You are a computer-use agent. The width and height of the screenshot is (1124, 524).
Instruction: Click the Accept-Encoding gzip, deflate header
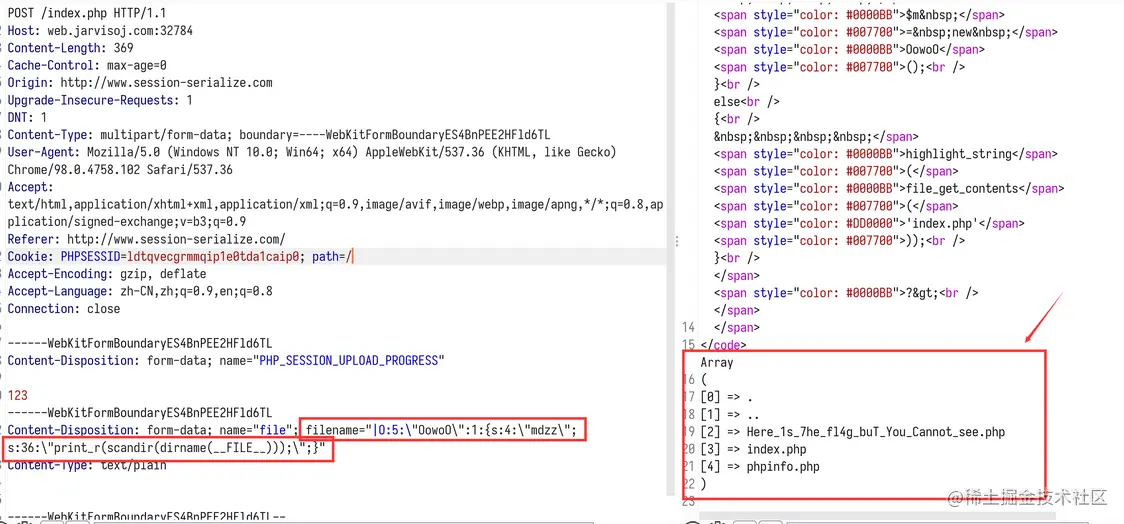pyautogui.click(x=107, y=274)
